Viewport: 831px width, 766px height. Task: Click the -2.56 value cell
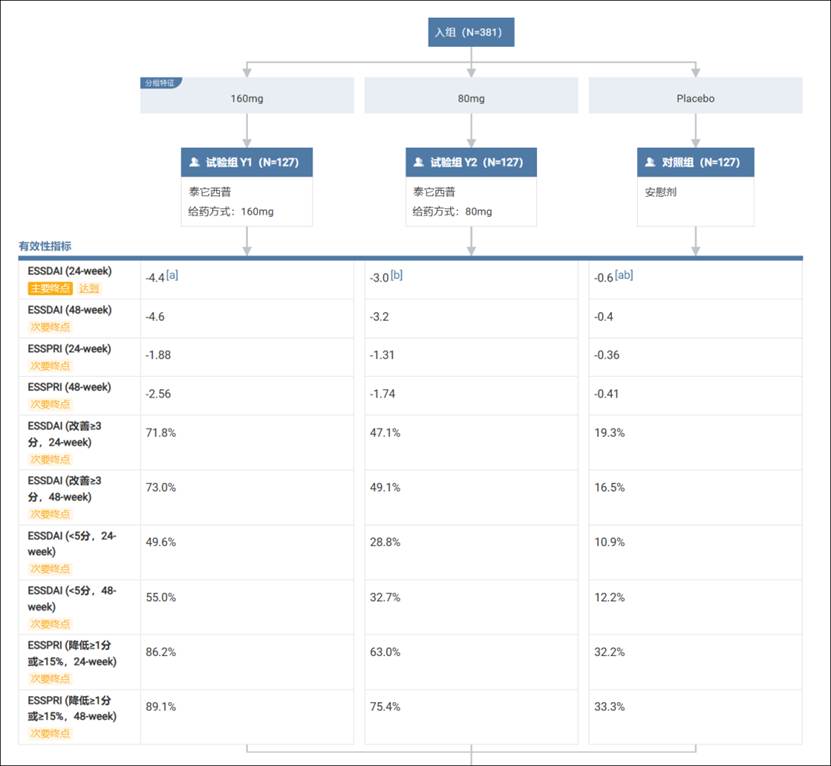coord(247,396)
